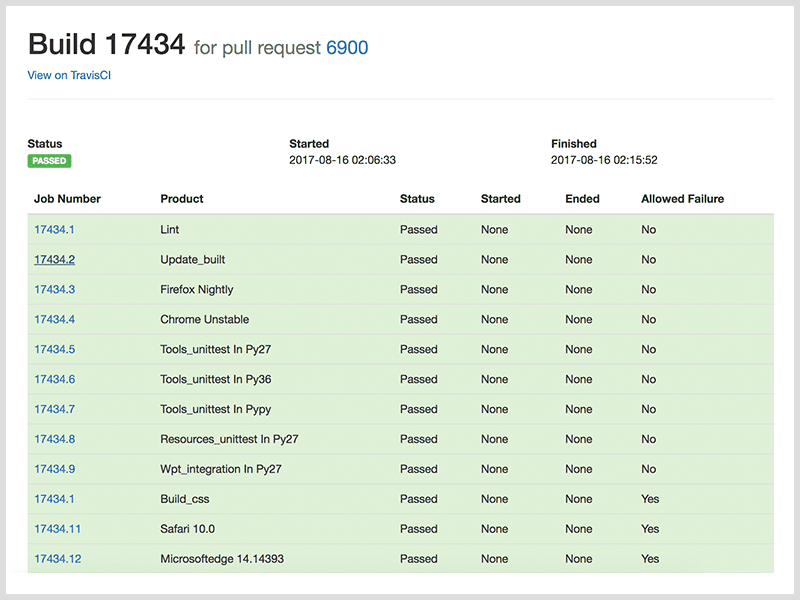Screen dimensions: 800x600
Task: Sort by the Allowed Failure column header
Action: (682, 199)
